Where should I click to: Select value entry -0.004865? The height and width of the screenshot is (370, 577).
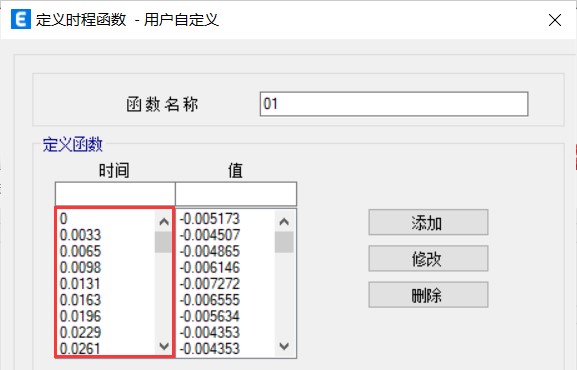[x=210, y=251]
